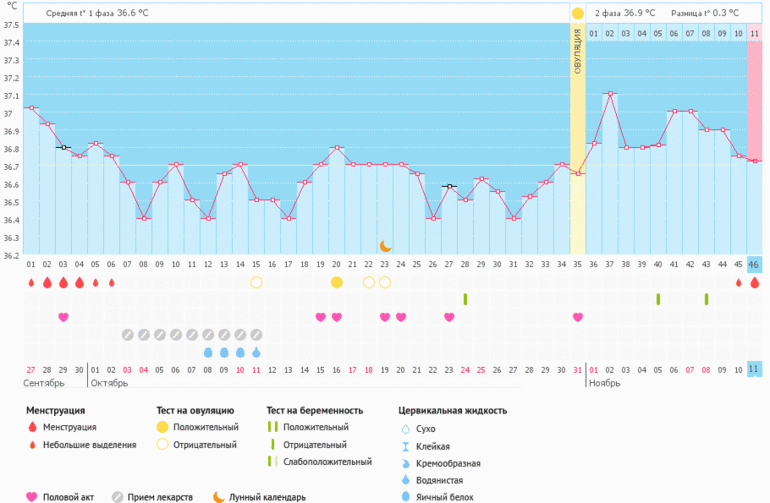This screenshot has height=503, width=770.
Task: Click the Яичный белок legend icon
Action: [x=406, y=497]
